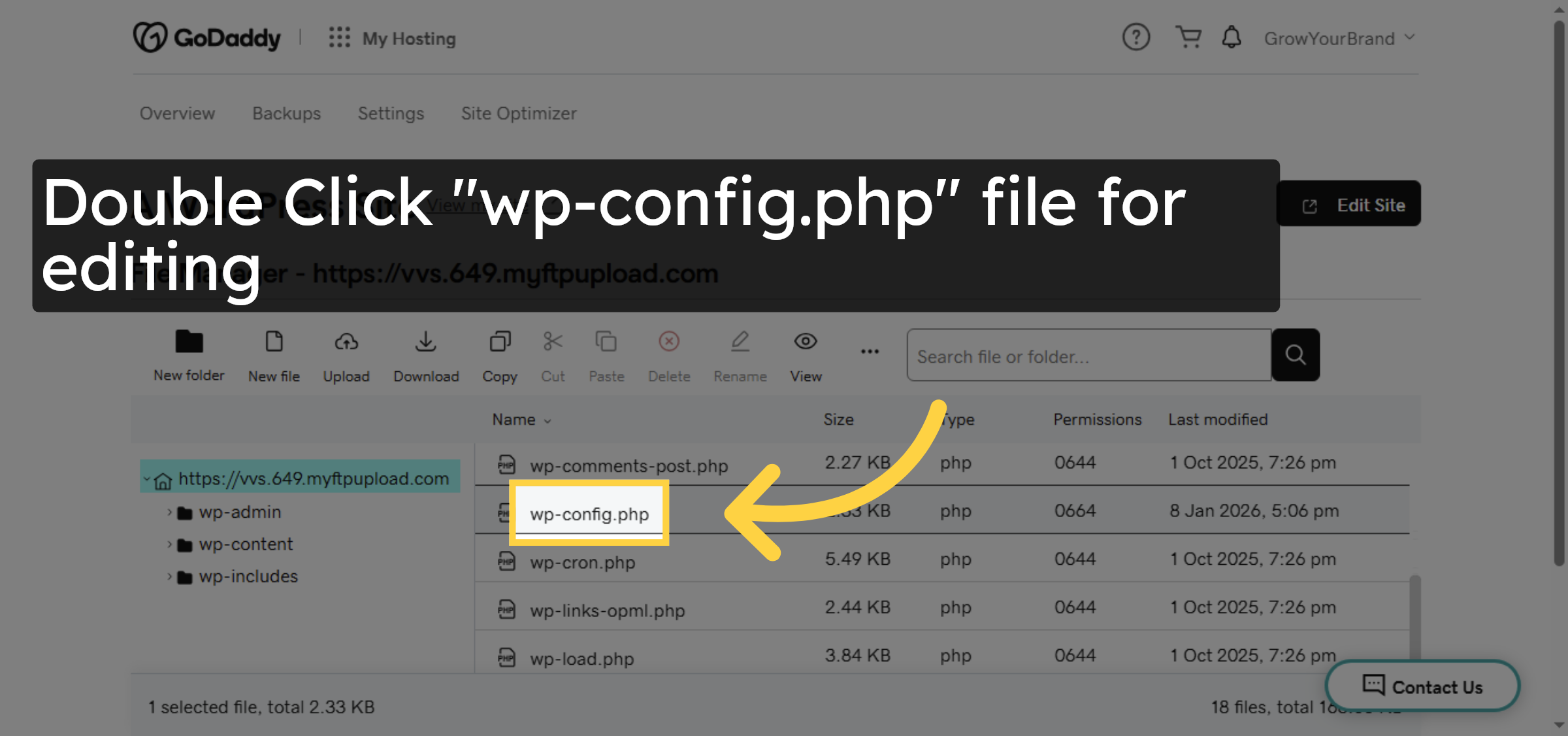Viewport: 1568px width, 736px height.
Task: Download the selected file
Action: tap(426, 355)
